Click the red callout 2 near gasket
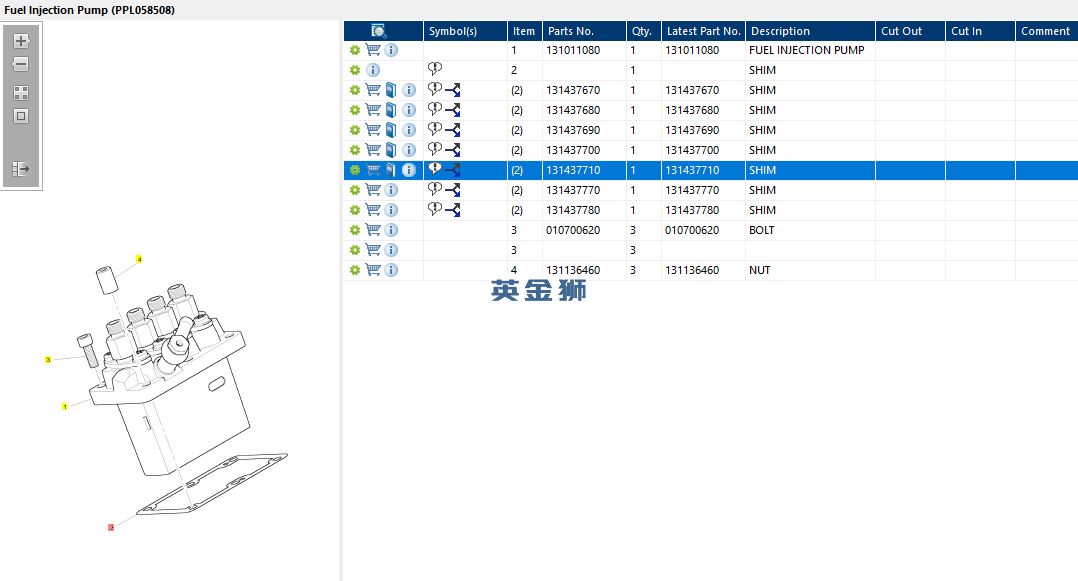 click(111, 527)
